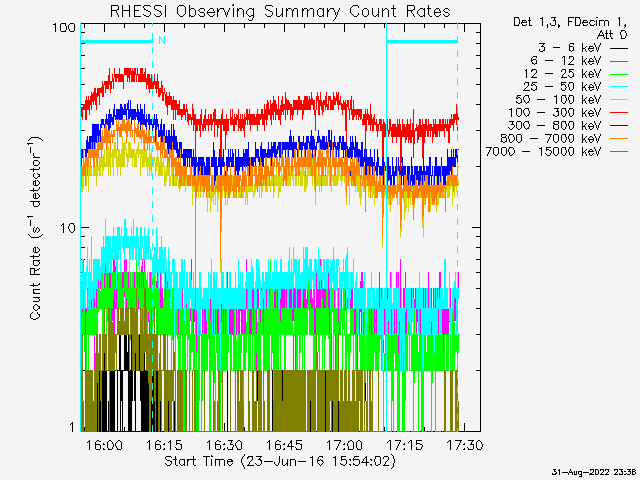Click the orange line swatch for 800 - 7000 keV

click(x=619, y=139)
